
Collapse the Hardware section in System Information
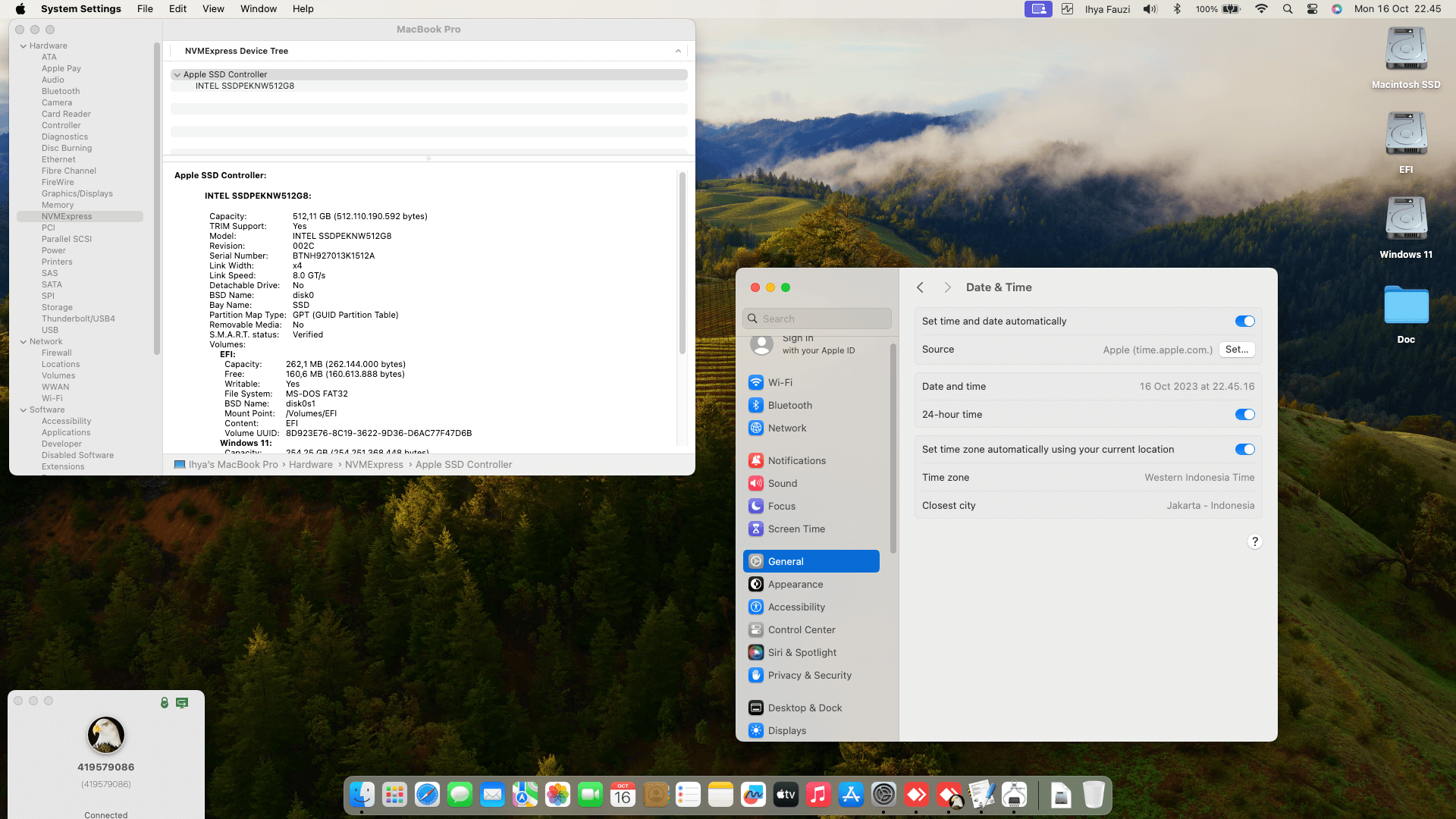tap(24, 46)
